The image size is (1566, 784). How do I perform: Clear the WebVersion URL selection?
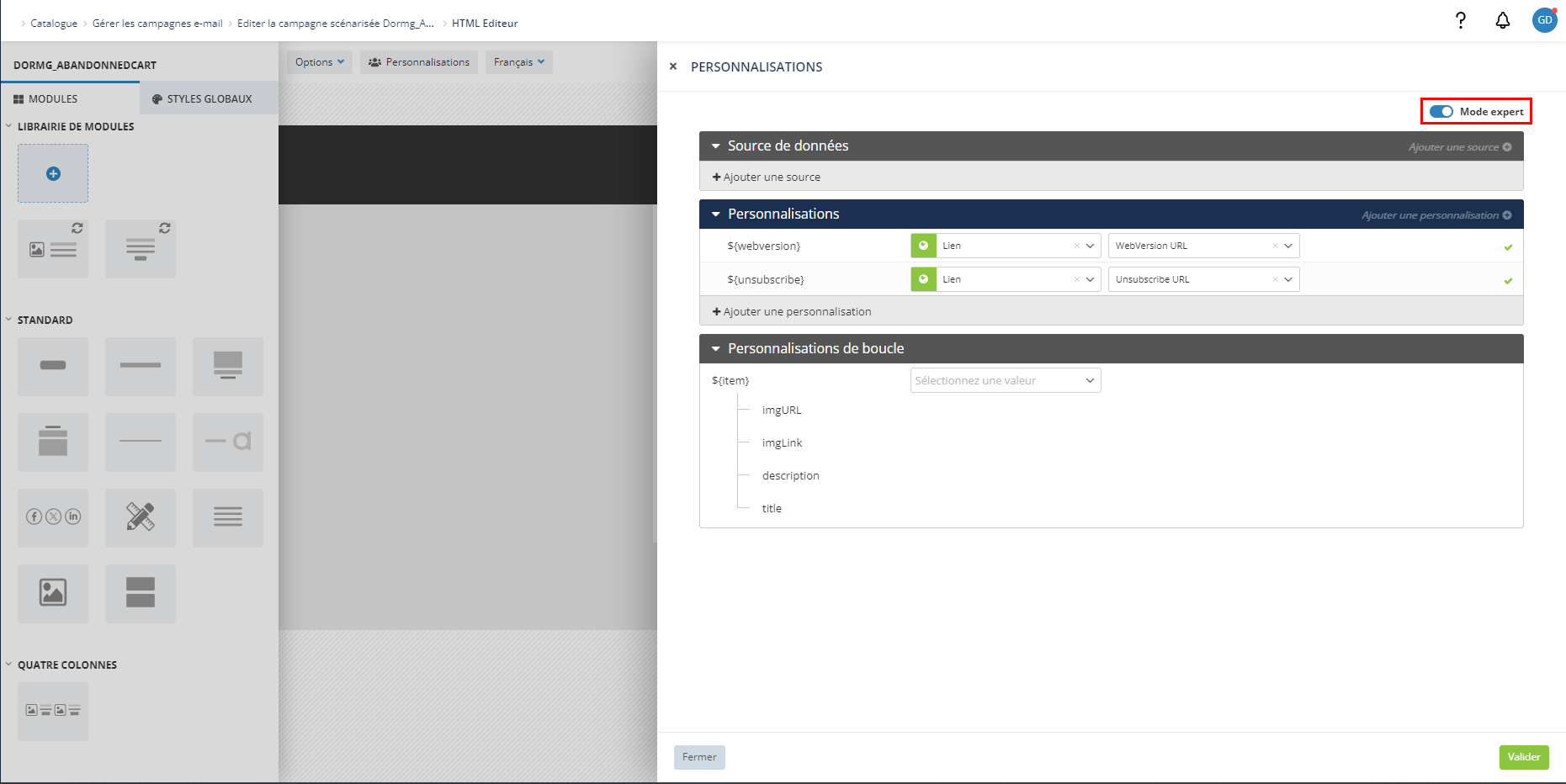1275,246
